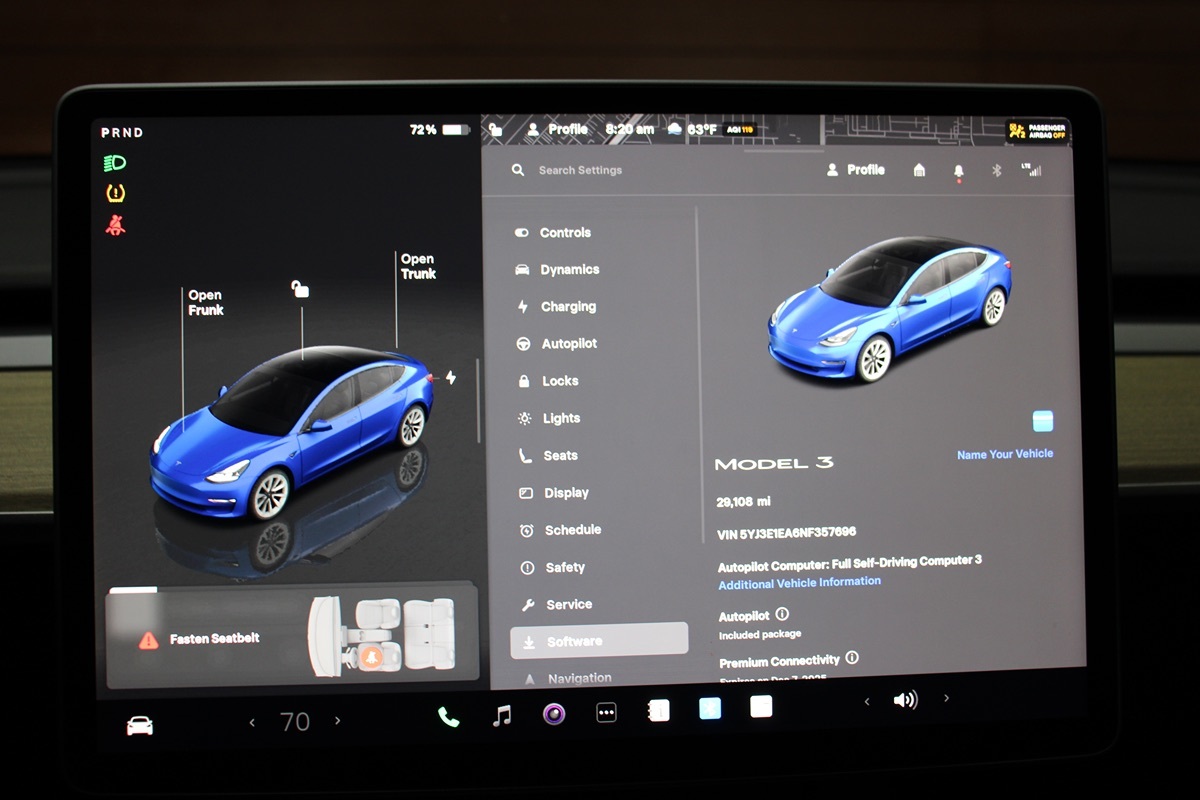Open Bluetooth settings icon
The width and height of the screenshot is (1200, 800).
tap(996, 171)
